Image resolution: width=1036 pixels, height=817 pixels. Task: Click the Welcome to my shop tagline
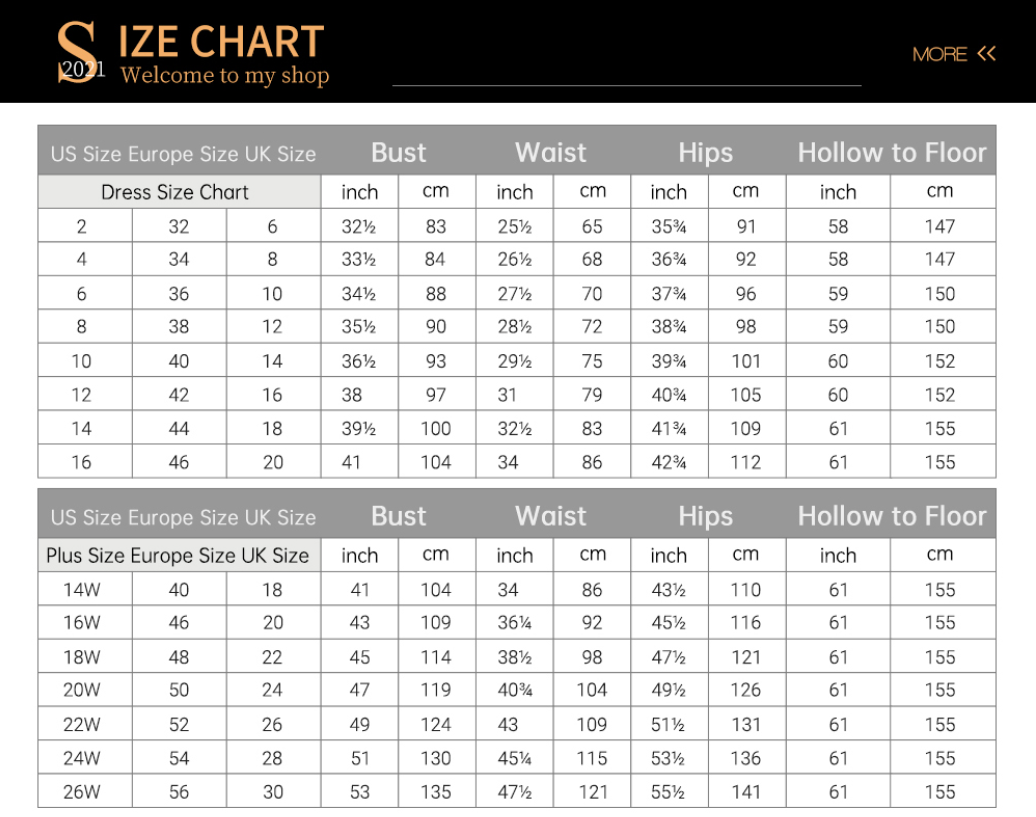[x=224, y=76]
